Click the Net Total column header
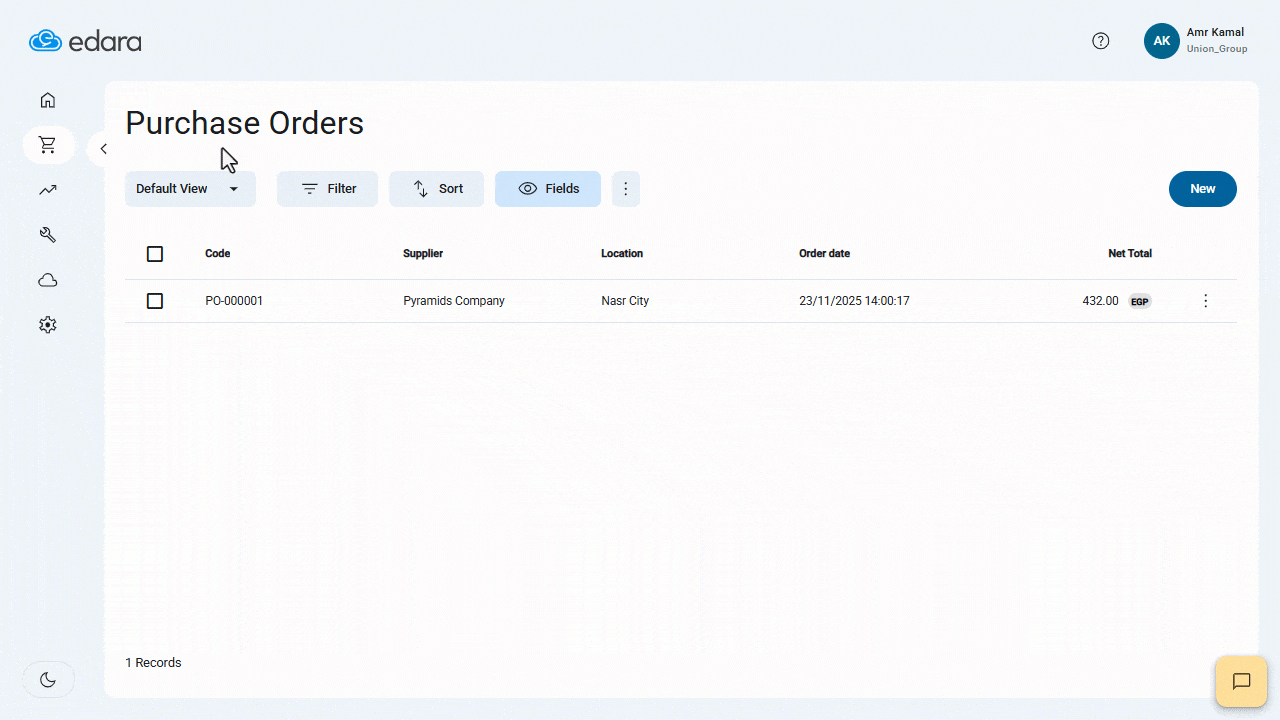Image resolution: width=1280 pixels, height=720 pixels. tap(1130, 254)
